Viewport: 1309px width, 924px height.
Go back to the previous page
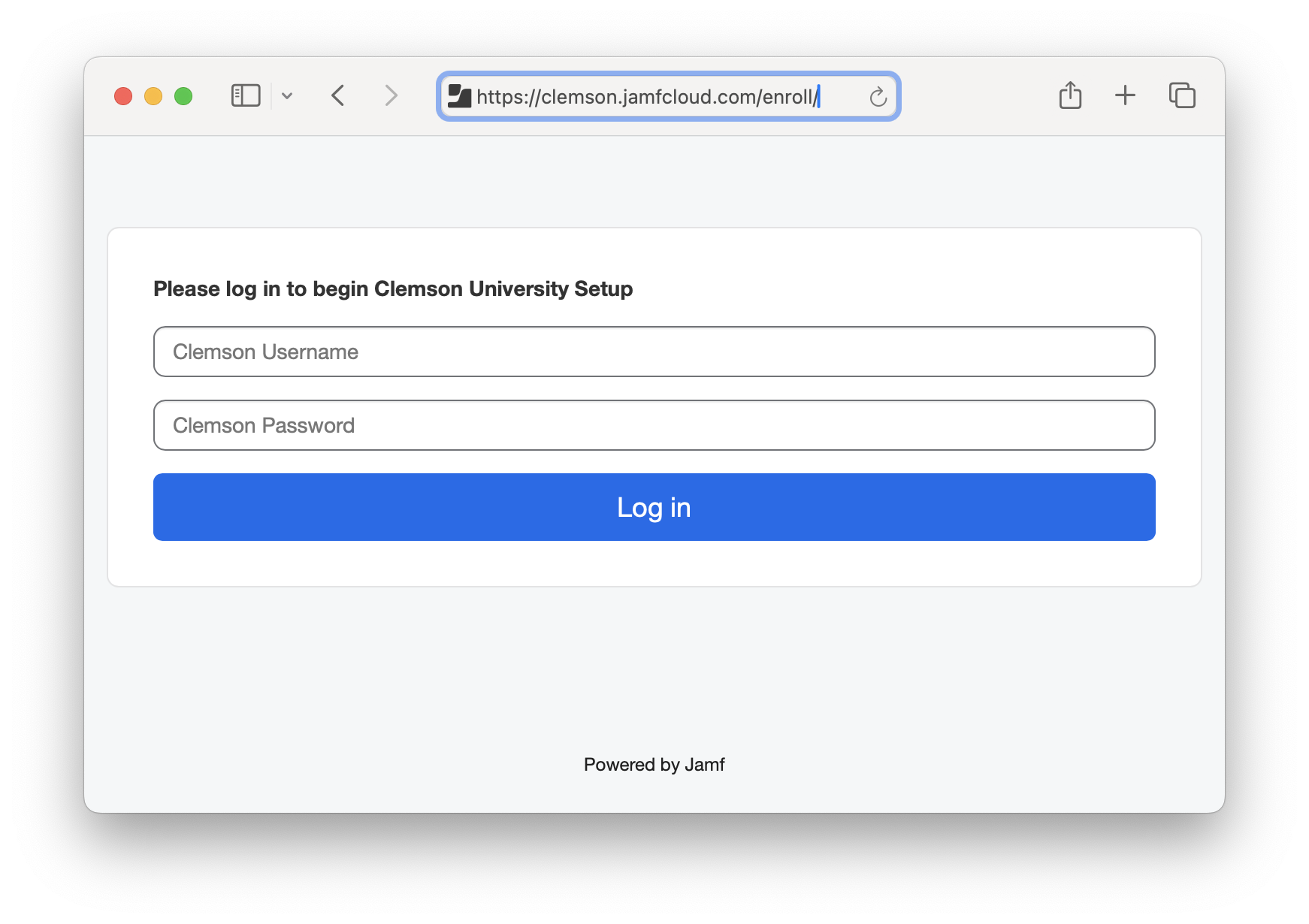tap(338, 95)
